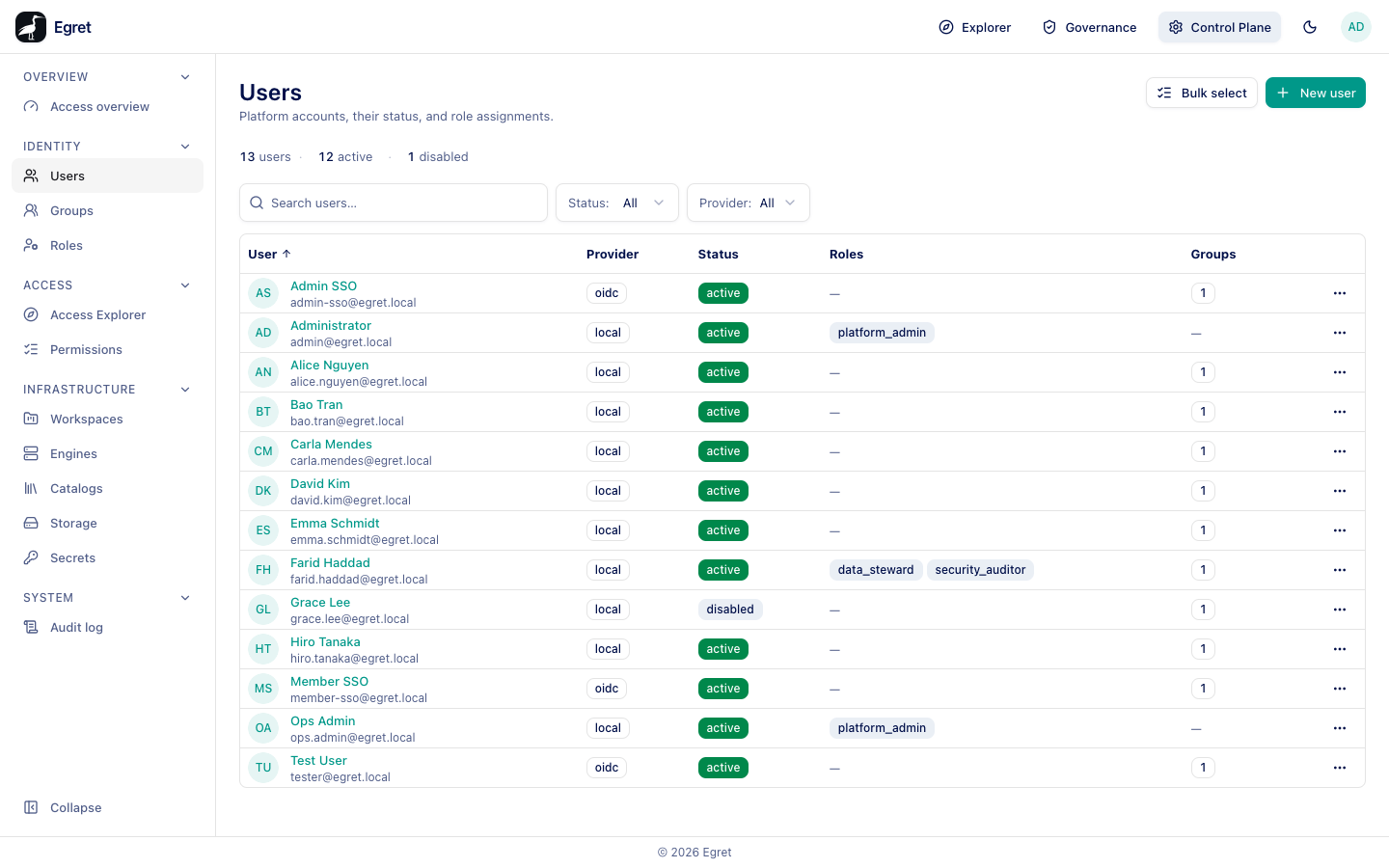
Task: Open Catalogs in sidebar
Action: pos(107,489)
